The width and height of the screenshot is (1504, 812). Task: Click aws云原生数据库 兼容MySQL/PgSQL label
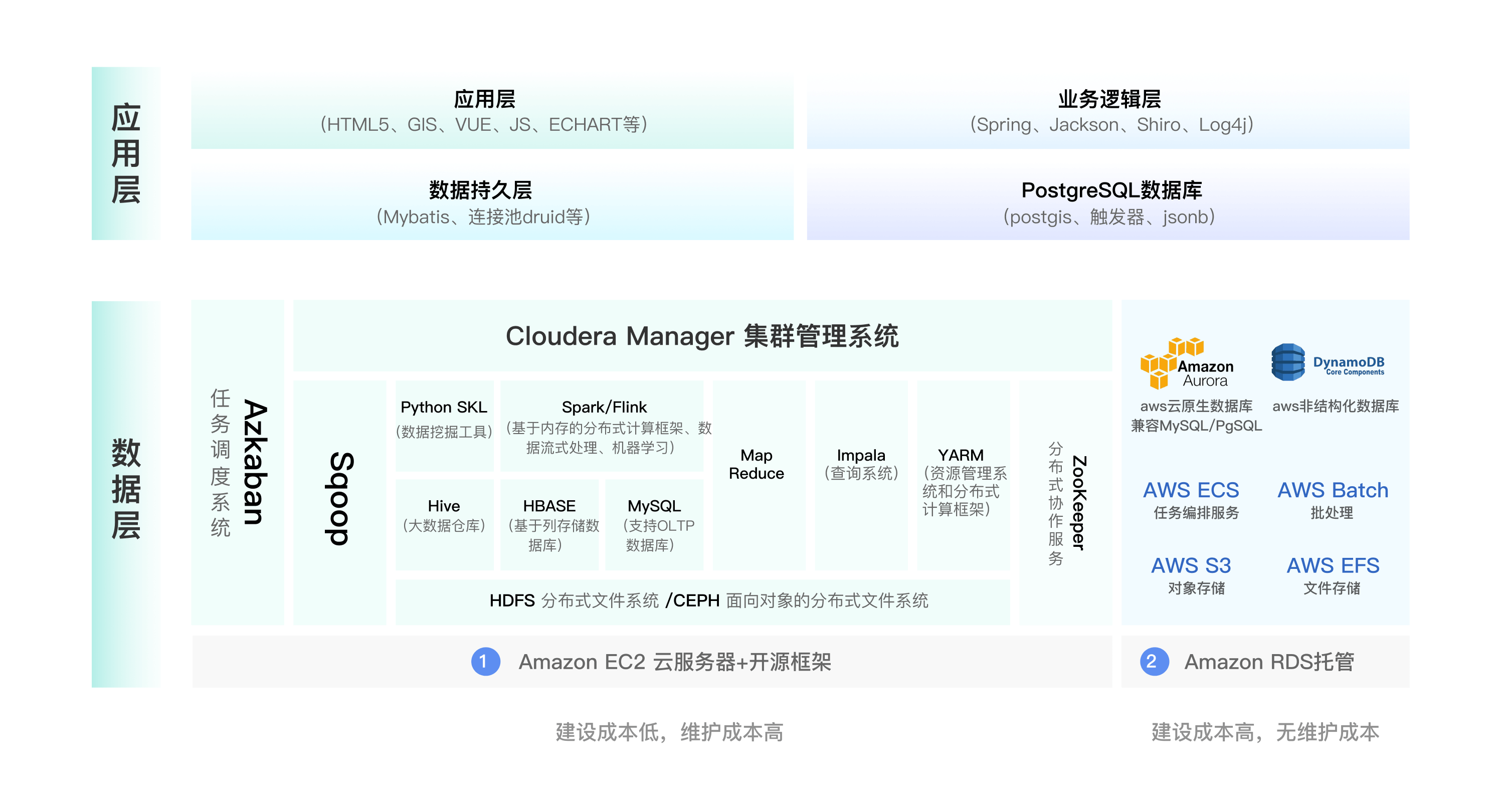tap(1196, 416)
